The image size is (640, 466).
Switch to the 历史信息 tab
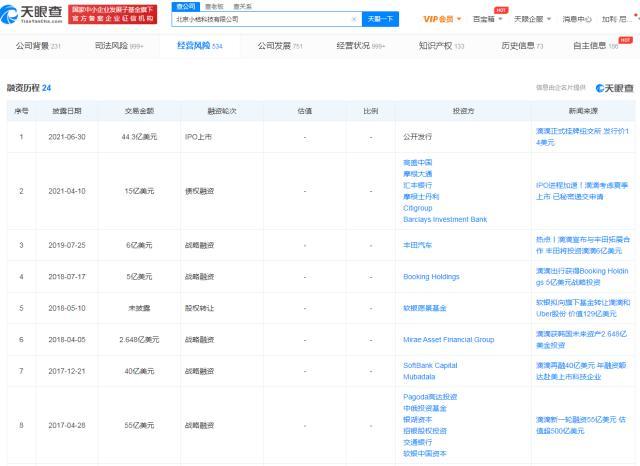(x=522, y=46)
